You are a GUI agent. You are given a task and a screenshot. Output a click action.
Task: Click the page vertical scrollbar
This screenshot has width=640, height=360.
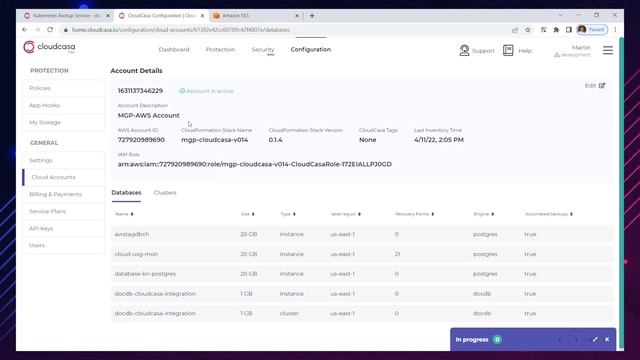(621, 192)
